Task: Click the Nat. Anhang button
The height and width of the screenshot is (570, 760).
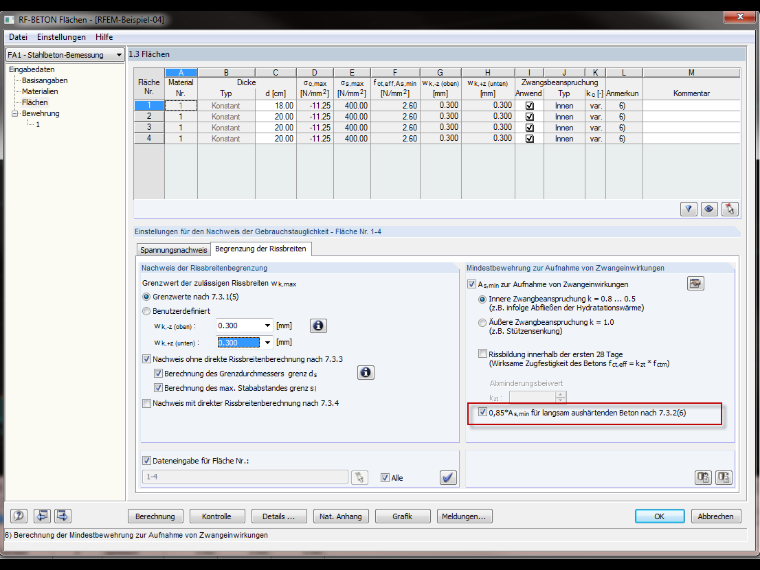Action: pyautogui.click(x=340, y=516)
